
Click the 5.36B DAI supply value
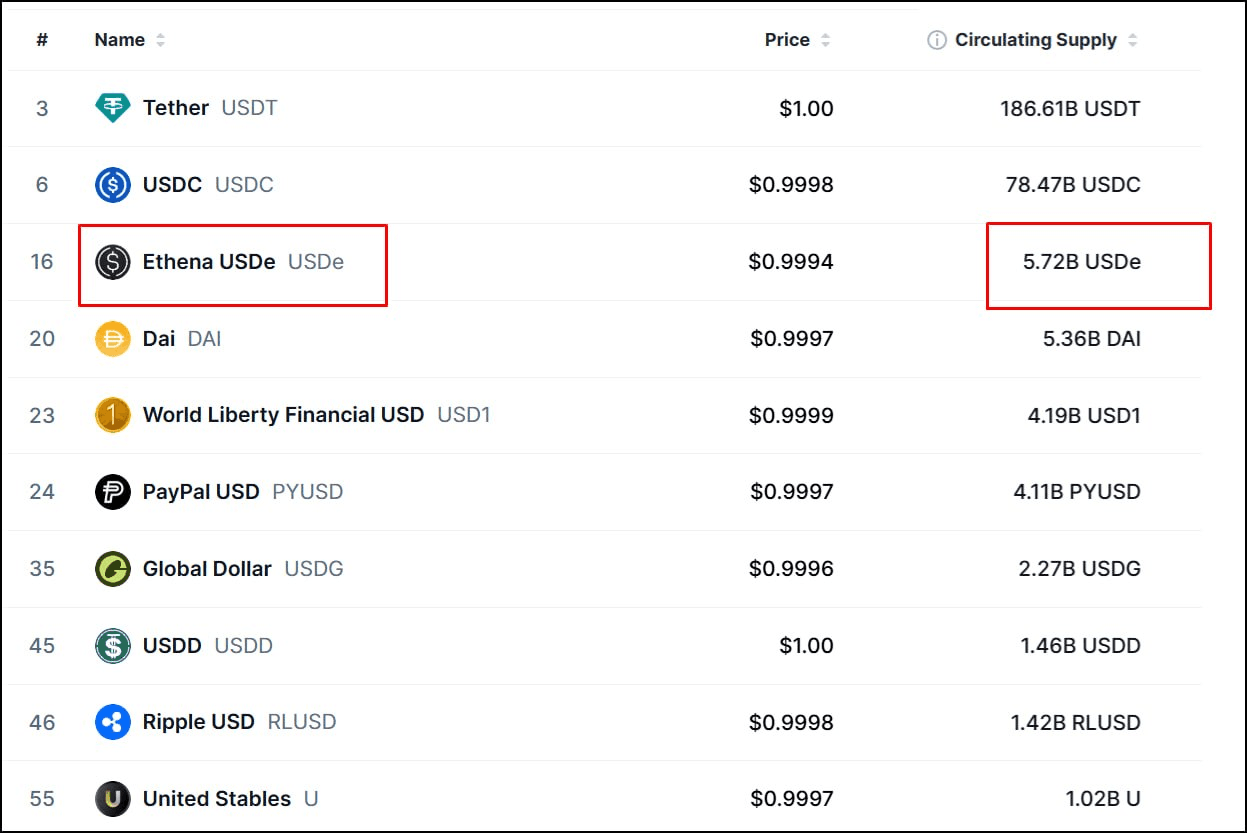pyautogui.click(x=1091, y=339)
